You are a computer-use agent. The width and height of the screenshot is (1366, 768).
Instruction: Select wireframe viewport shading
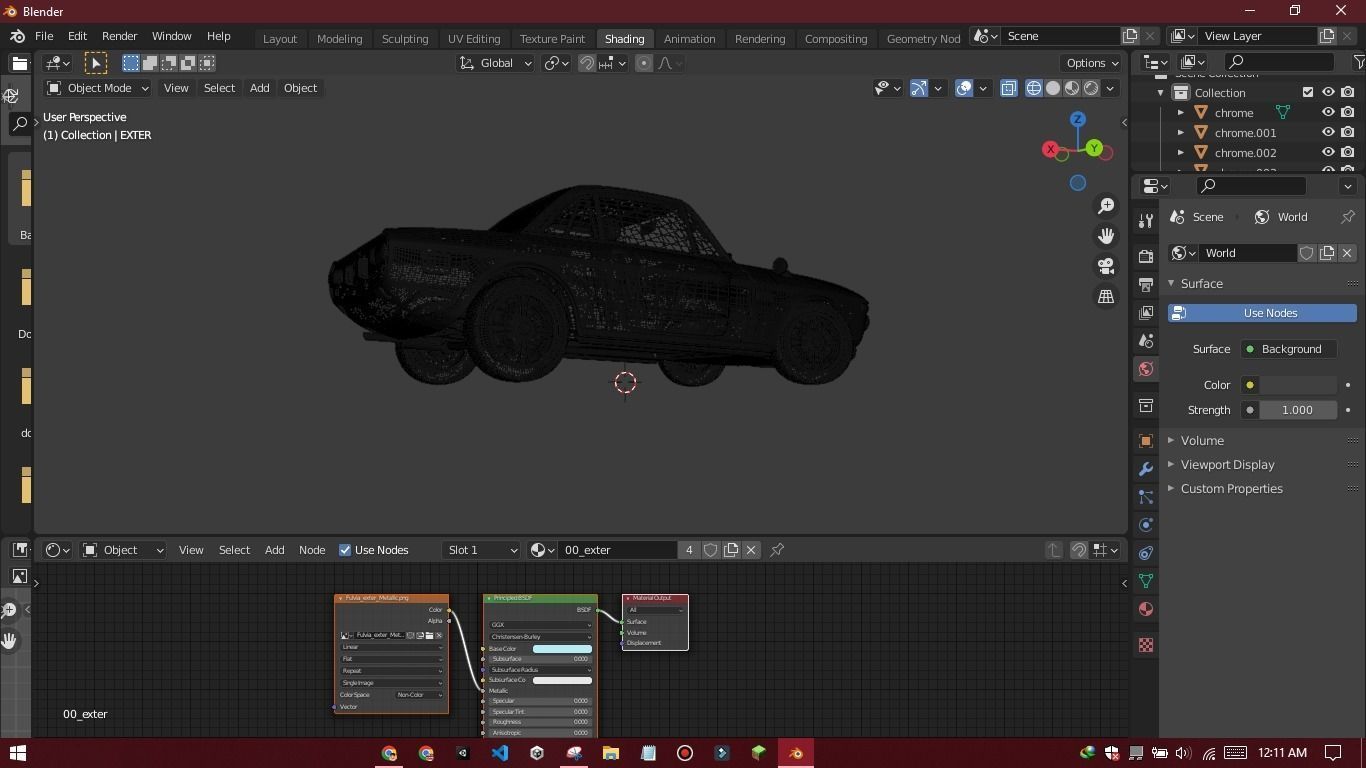pos(1034,88)
